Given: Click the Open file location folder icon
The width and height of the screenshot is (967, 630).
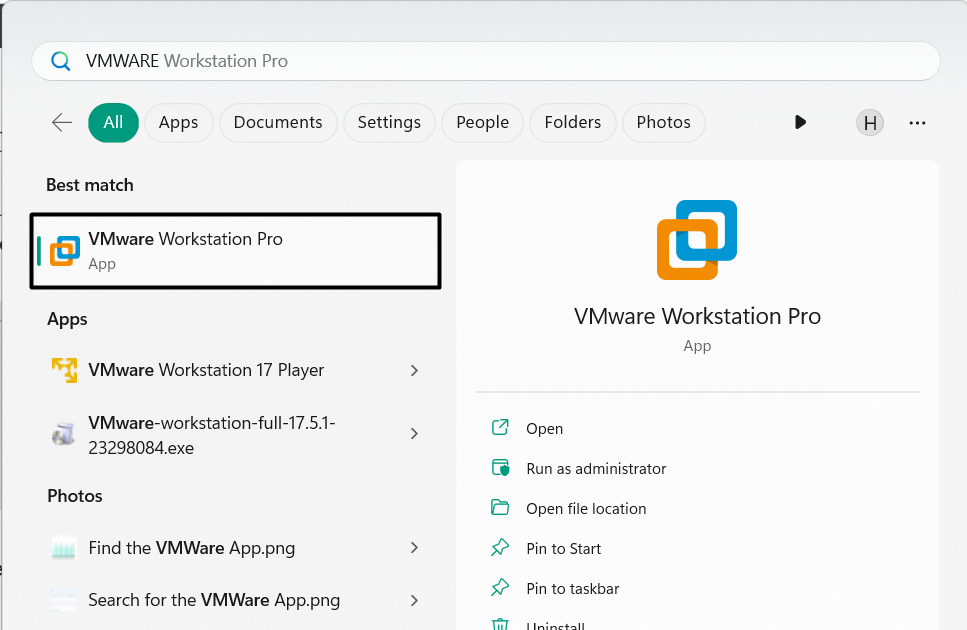Looking at the screenshot, I should tap(500, 508).
